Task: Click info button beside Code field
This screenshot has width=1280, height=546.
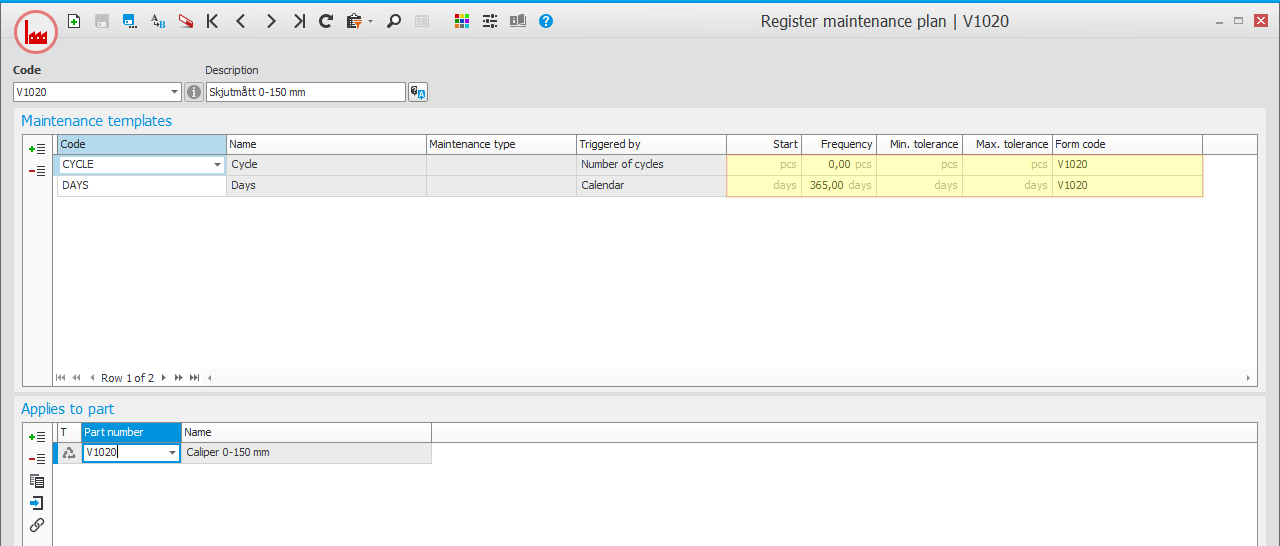Action: click(x=194, y=92)
